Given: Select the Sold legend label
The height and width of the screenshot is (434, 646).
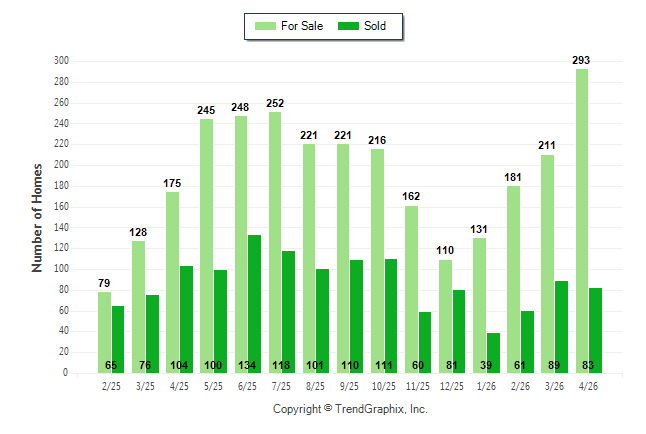Looking at the screenshot, I should click(375, 26).
